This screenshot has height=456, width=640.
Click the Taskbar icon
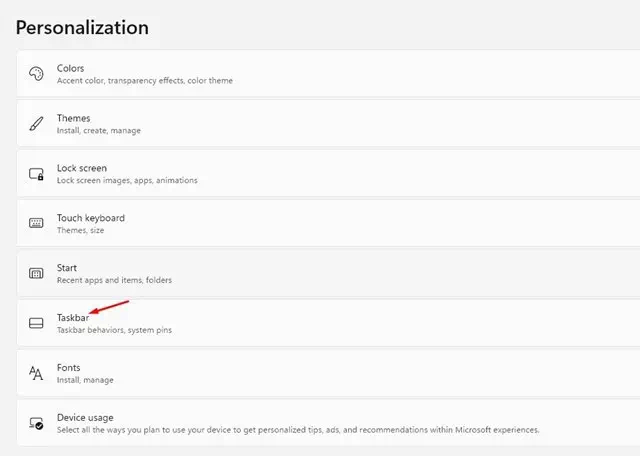[x=36, y=323]
